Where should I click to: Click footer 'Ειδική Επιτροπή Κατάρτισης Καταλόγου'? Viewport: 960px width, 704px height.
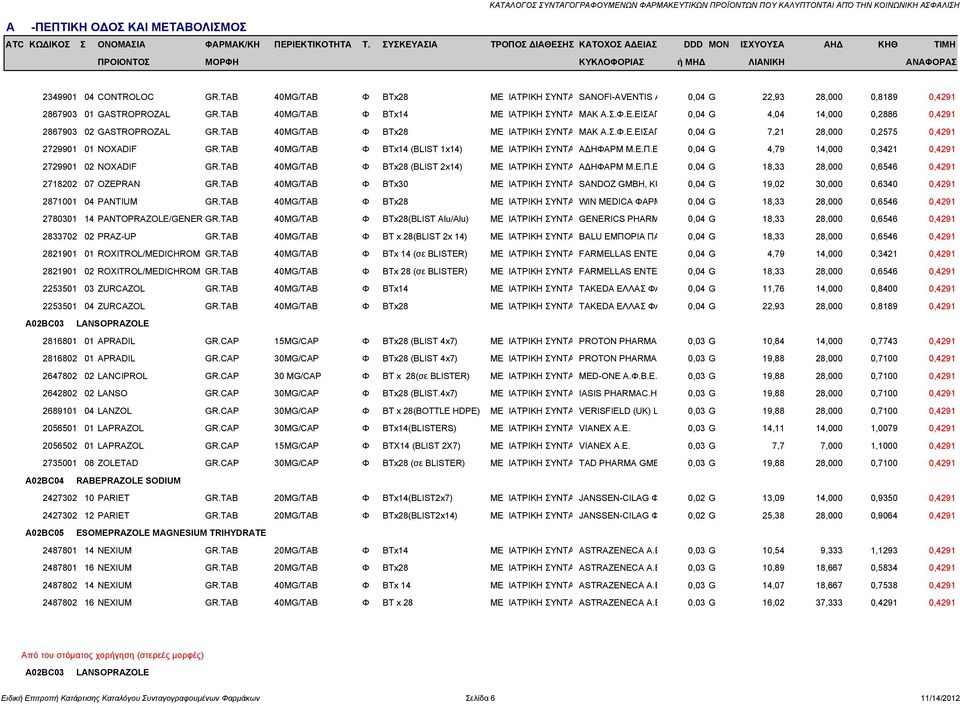click(x=70, y=698)
